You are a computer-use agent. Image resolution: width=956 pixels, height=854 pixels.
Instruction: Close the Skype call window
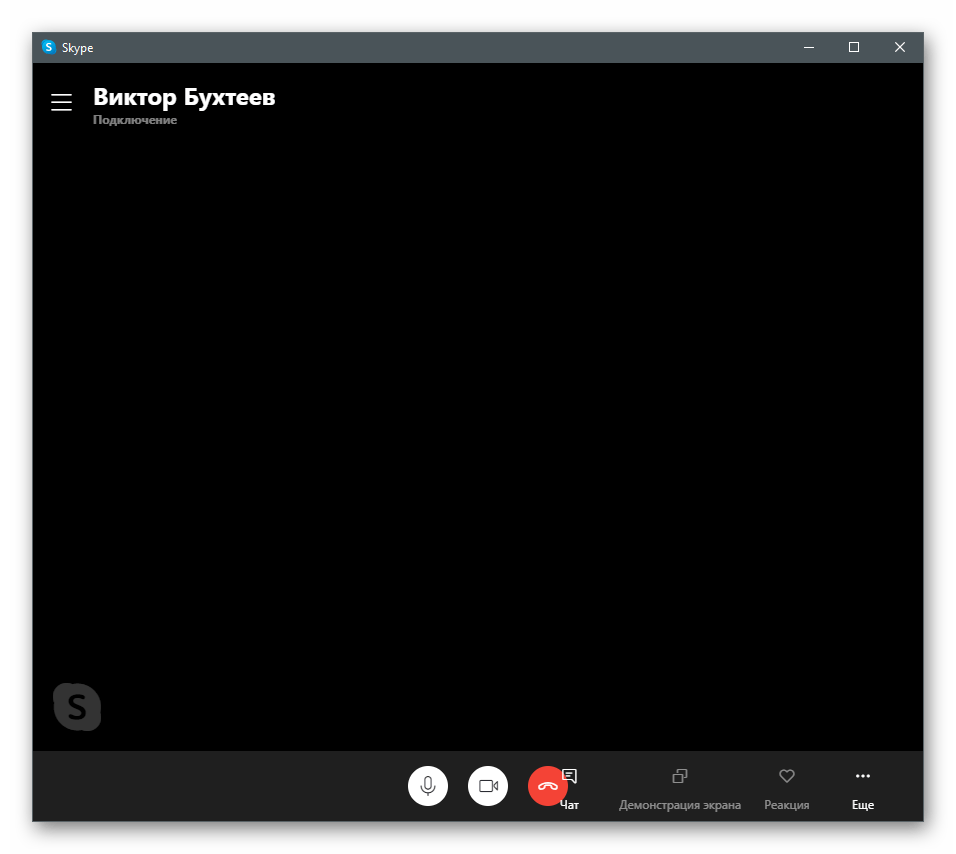pyautogui.click(x=900, y=47)
